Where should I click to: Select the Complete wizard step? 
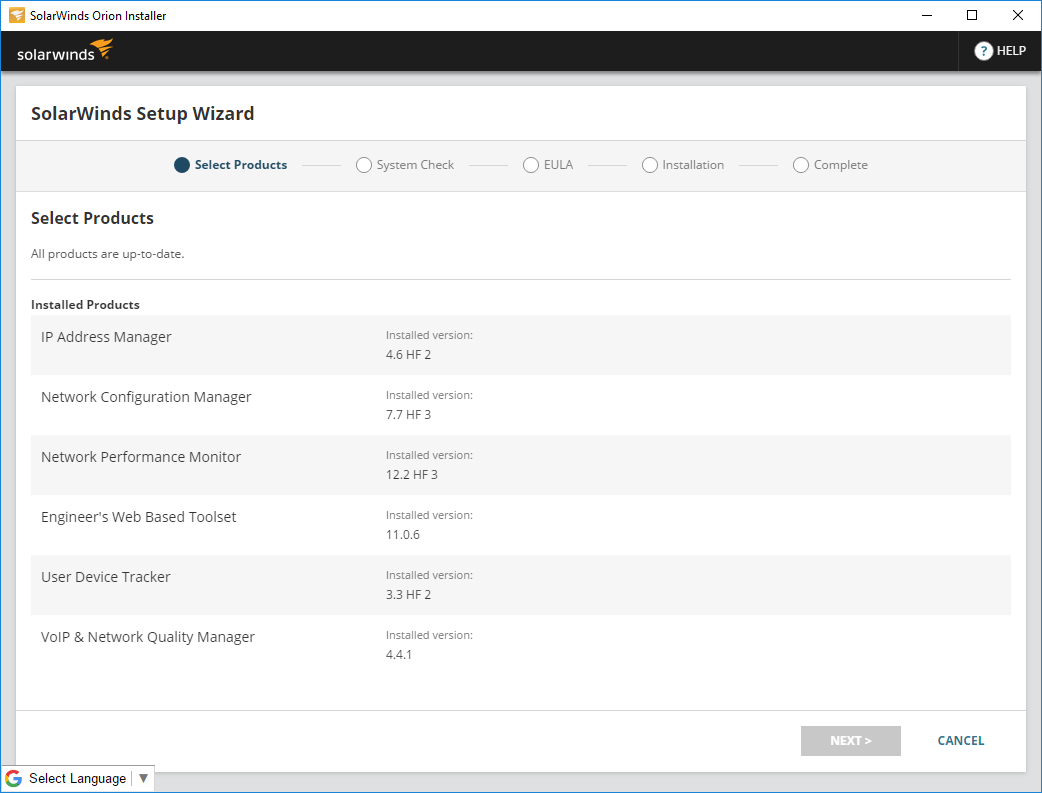tap(830, 165)
